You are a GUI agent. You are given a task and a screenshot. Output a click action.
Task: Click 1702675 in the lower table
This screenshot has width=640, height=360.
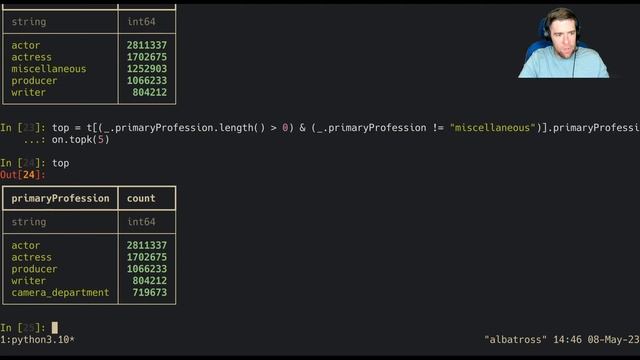coord(147,258)
